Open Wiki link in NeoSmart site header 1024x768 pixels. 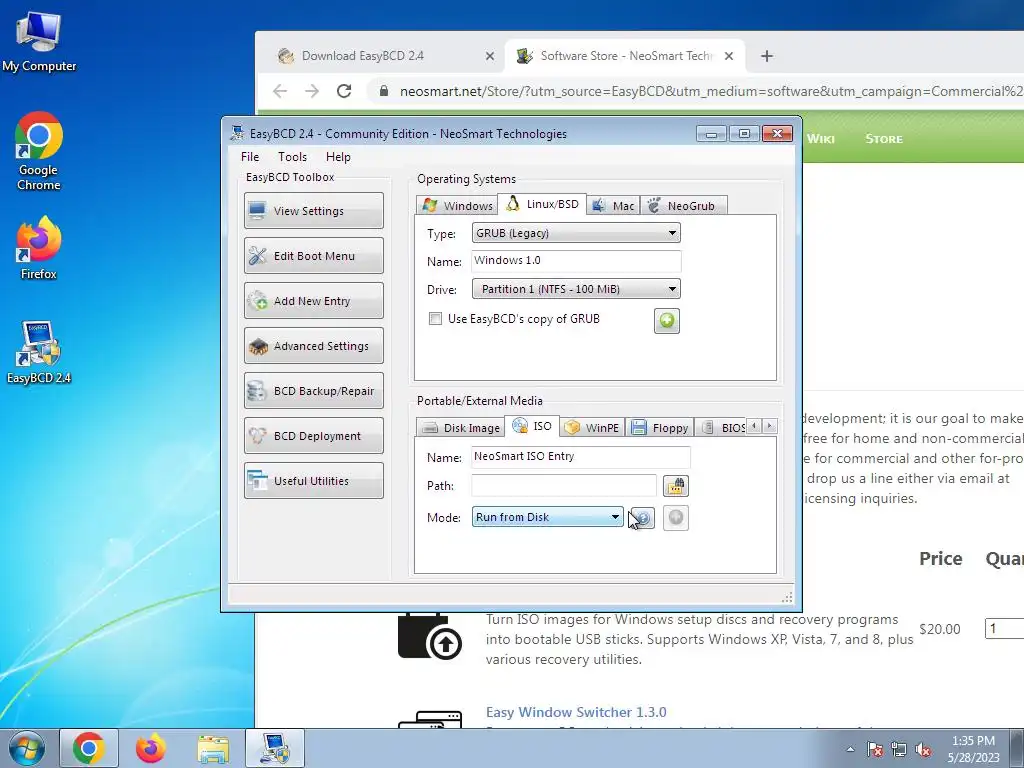821,138
